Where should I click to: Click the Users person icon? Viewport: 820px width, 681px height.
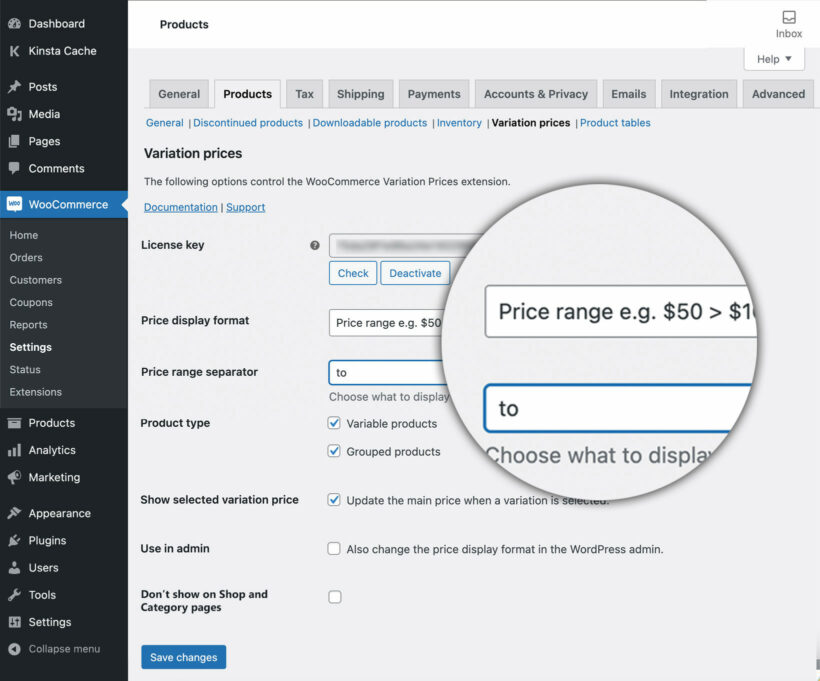(x=15, y=568)
